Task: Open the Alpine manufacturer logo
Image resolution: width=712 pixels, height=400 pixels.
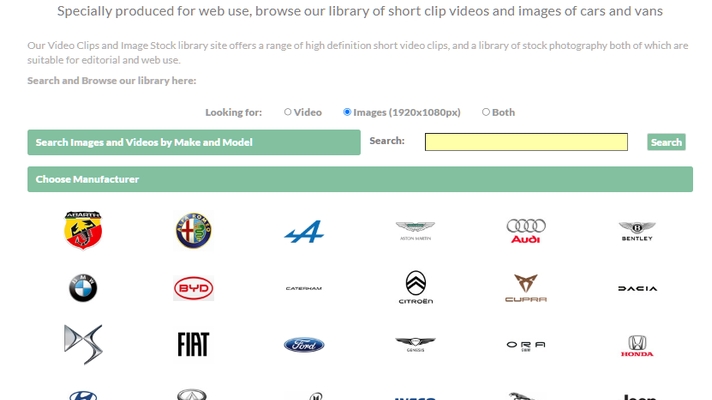Action: point(304,232)
